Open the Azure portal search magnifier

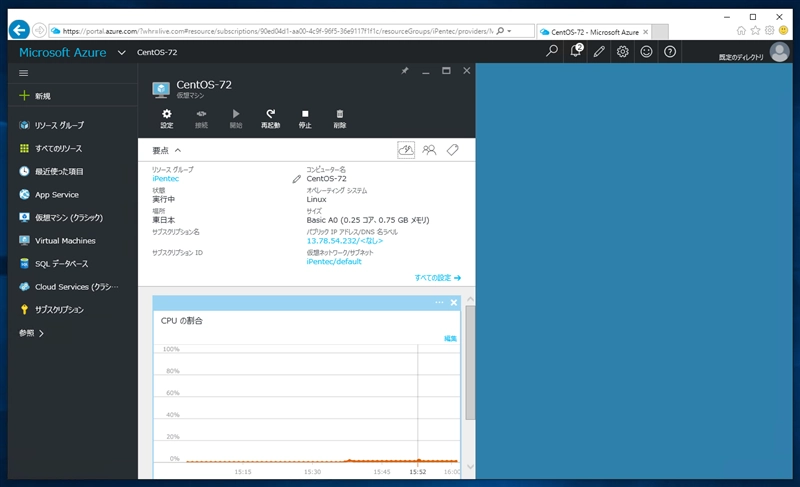coord(552,52)
